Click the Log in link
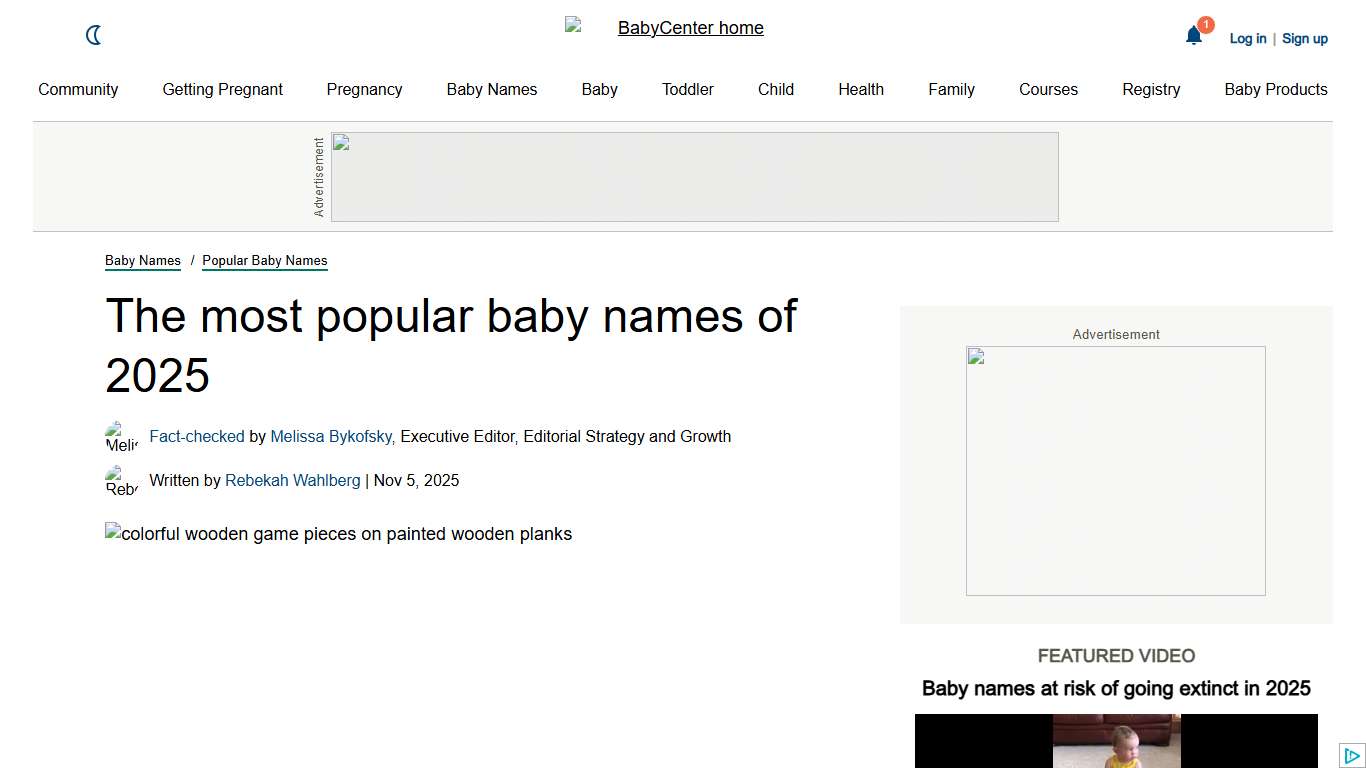1366x768 pixels. 1247,38
